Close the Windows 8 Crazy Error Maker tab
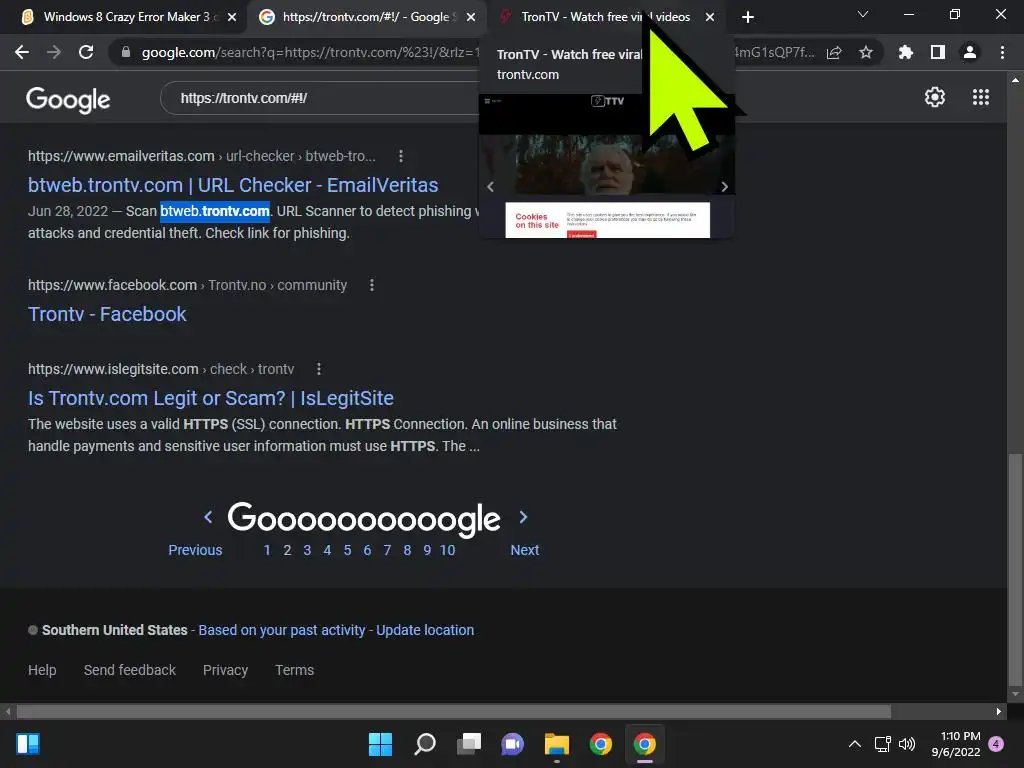Image resolution: width=1024 pixels, height=768 pixels. tap(232, 17)
